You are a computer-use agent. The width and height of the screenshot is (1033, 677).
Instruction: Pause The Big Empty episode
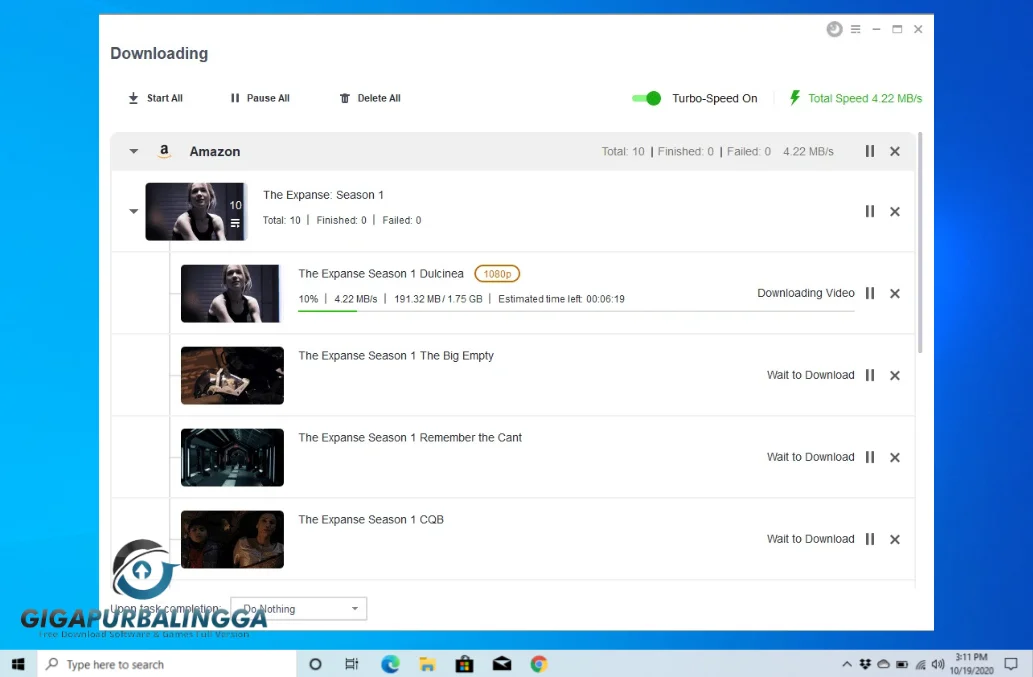point(869,376)
